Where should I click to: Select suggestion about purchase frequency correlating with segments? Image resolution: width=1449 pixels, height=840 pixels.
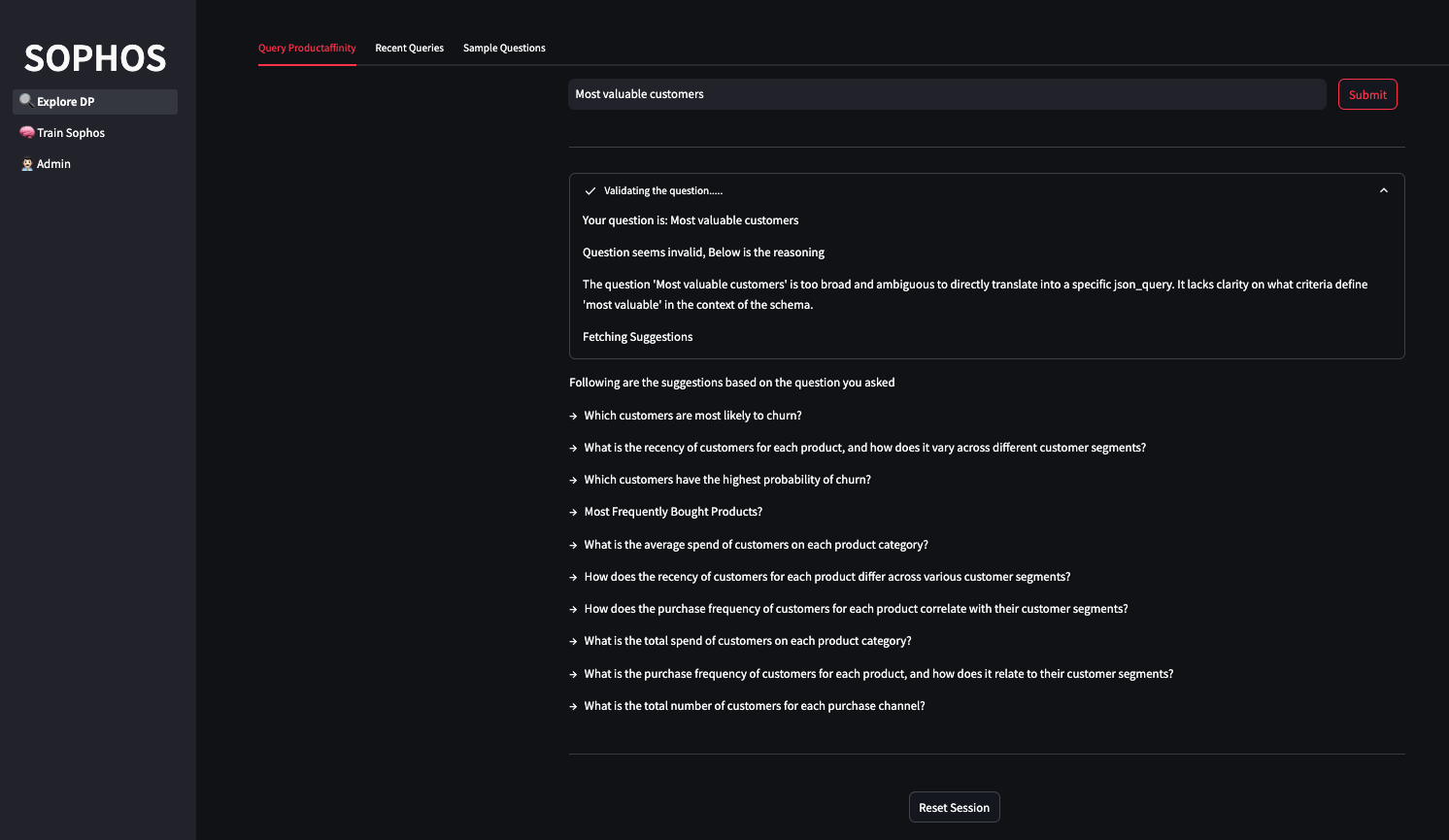pos(856,609)
